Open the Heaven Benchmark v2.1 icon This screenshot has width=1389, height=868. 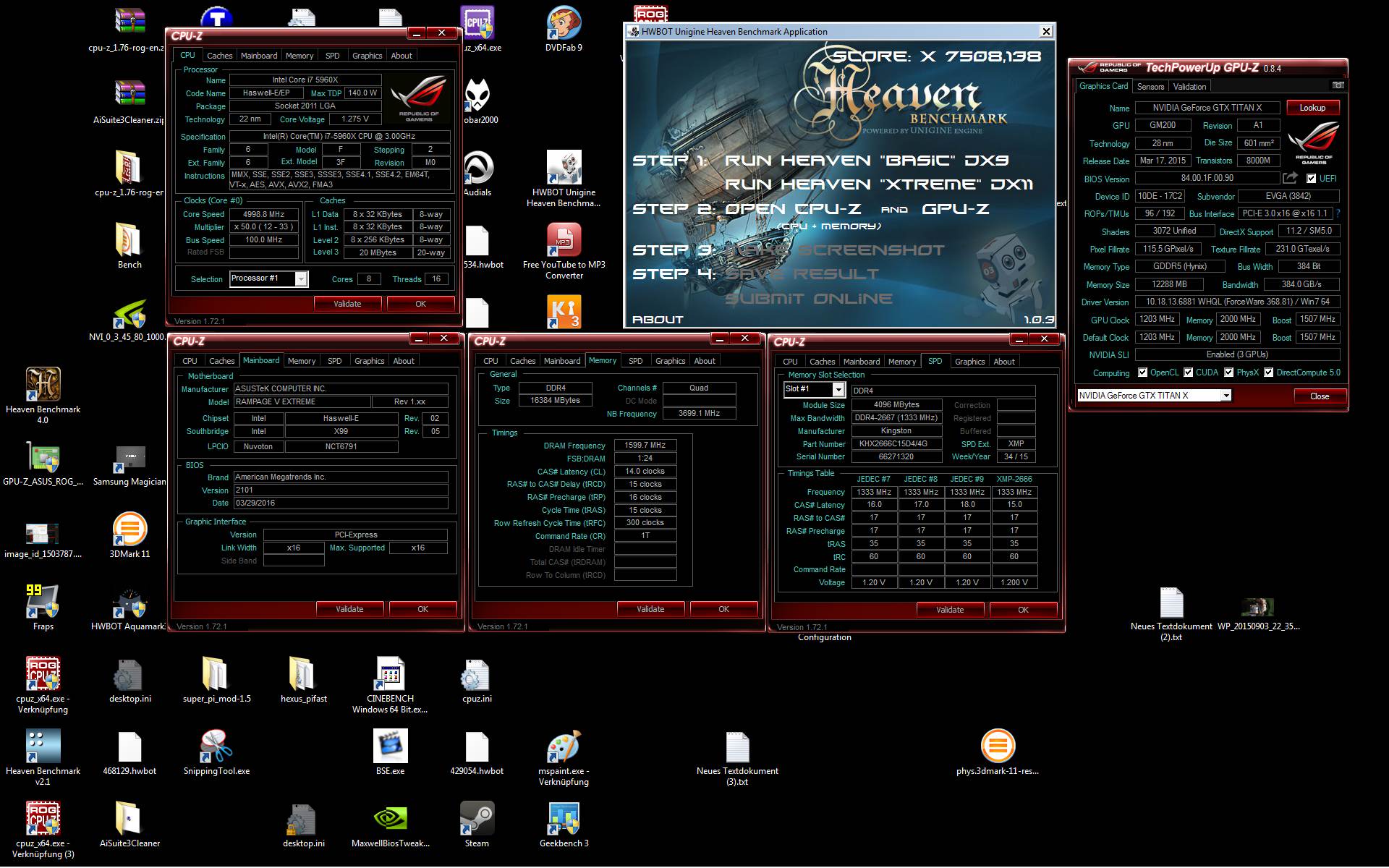pyautogui.click(x=43, y=746)
